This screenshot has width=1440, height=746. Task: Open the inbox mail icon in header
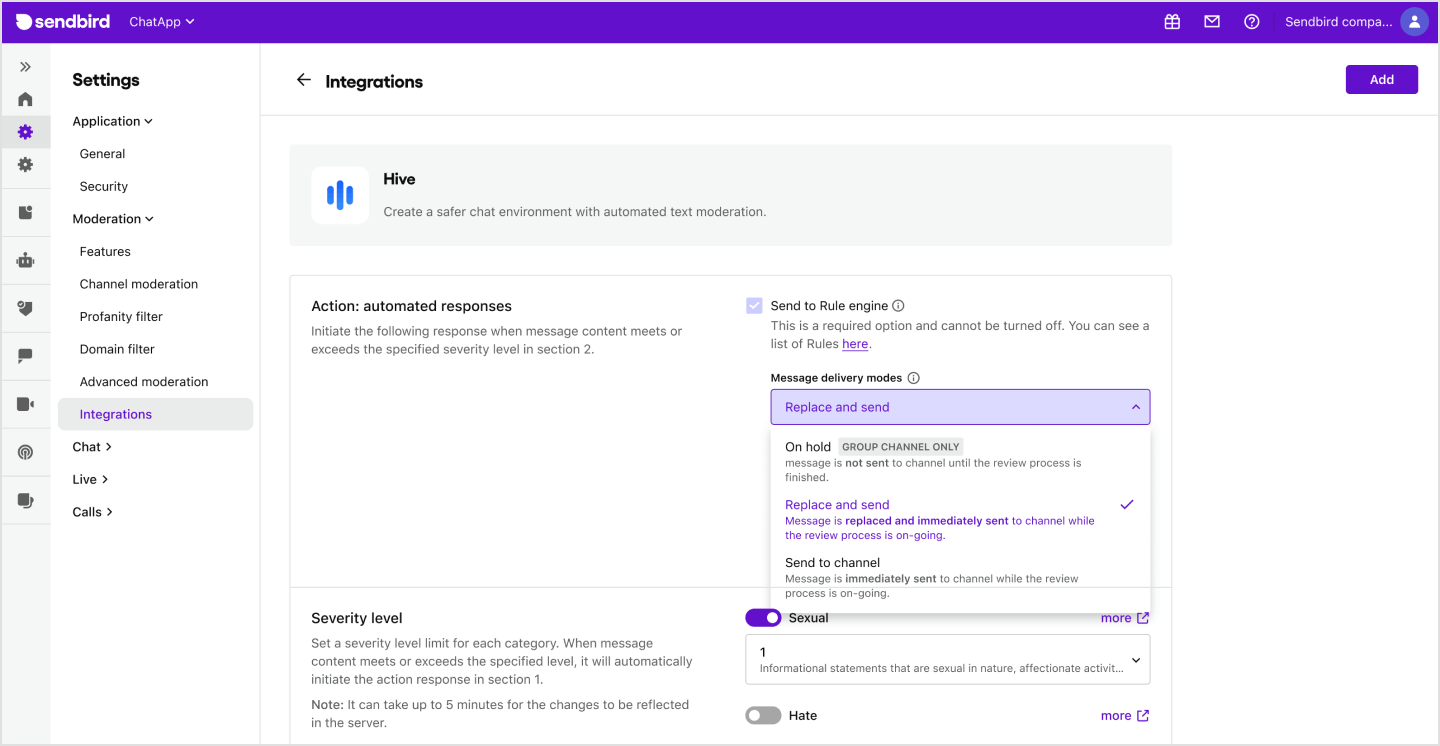(1212, 21)
